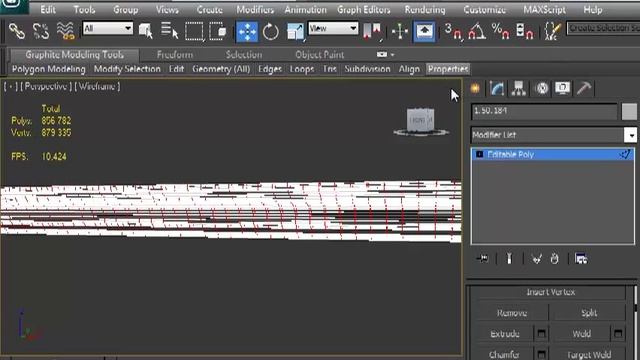Toggle the 3D Snaps icon
Viewport: 640px width, 360px height.
click(453, 31)
